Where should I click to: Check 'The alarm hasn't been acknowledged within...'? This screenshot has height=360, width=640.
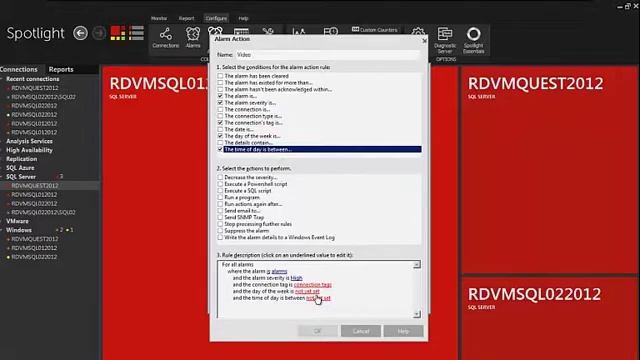[x=220, y=89]
